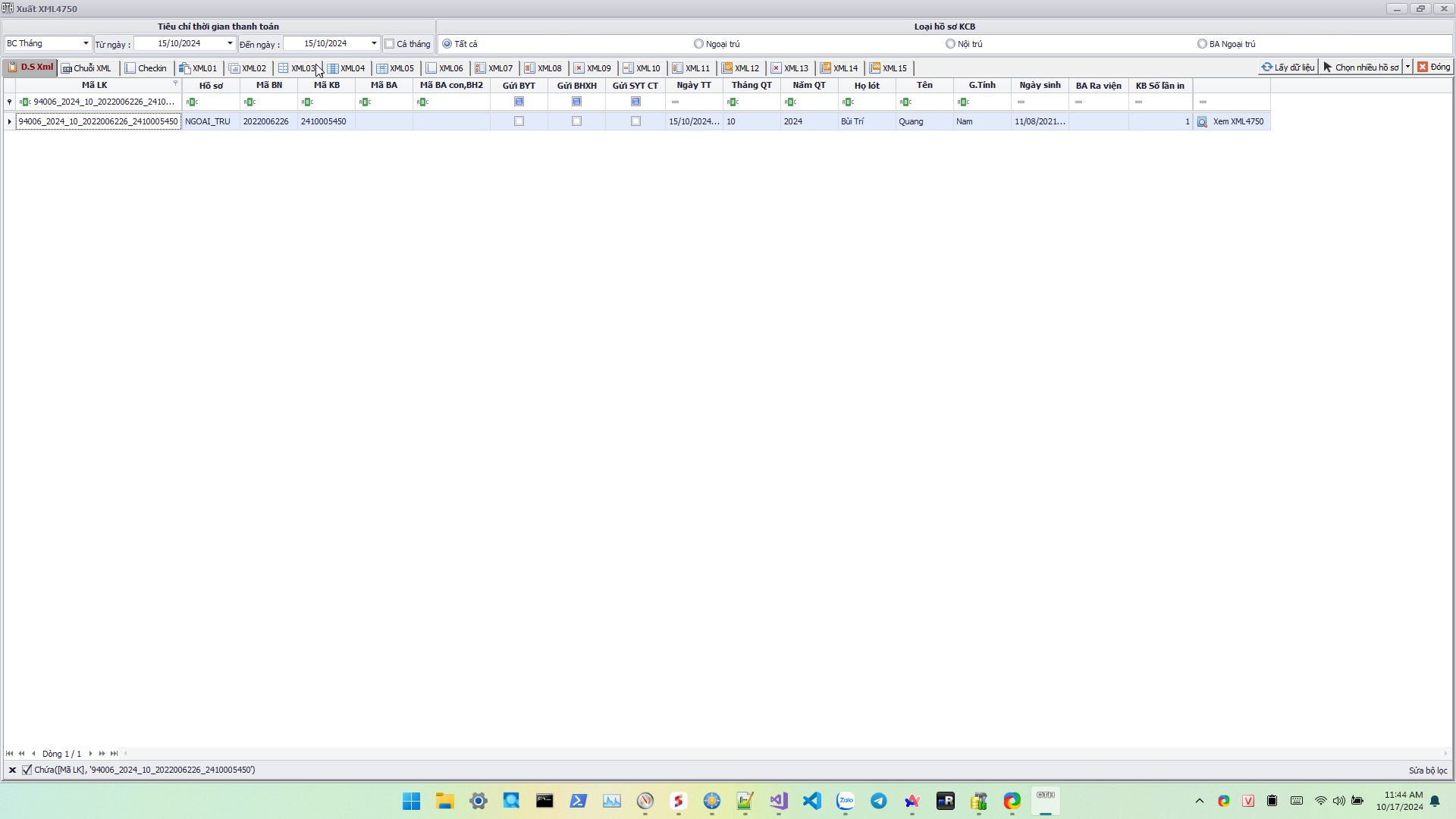
Task: Switch to the XML03 tab
Action: [297, 68]
